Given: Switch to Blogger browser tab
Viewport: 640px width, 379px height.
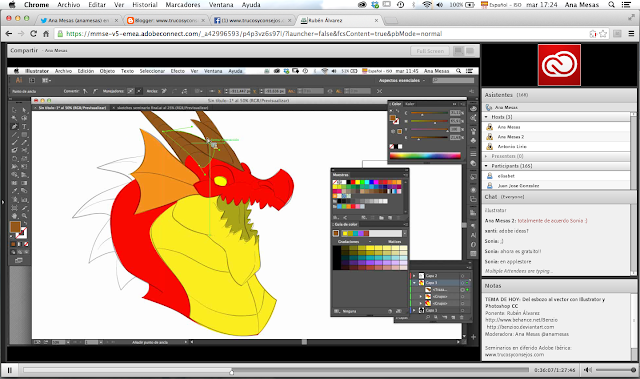Looking at the screenshot, I should coord(166,20).
